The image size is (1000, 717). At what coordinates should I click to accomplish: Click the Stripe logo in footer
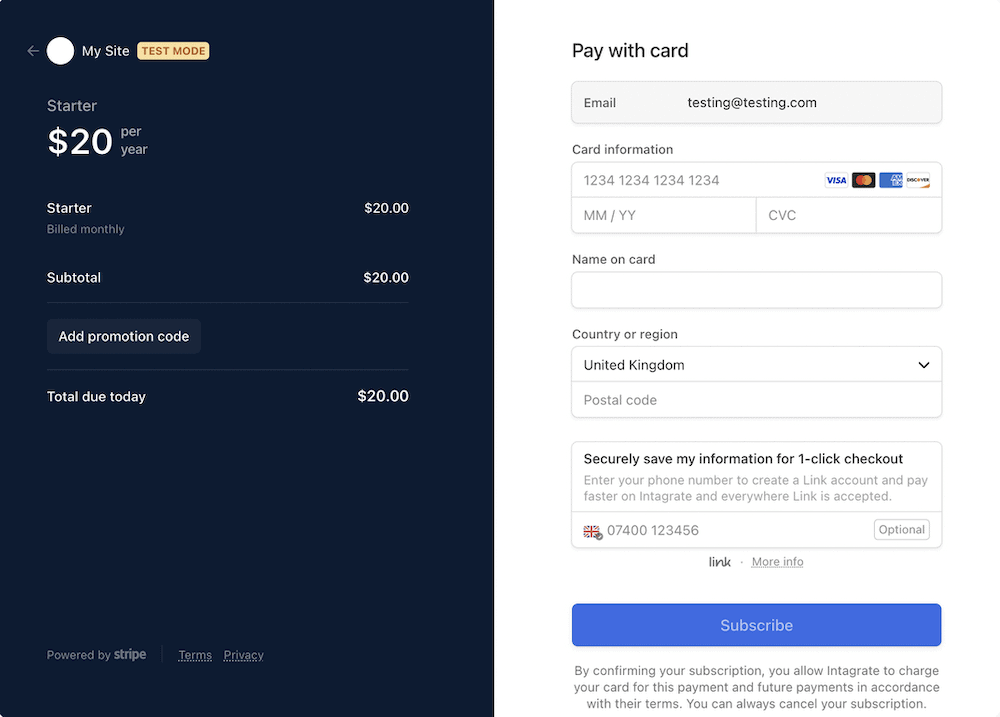click(x=130, y=654)
